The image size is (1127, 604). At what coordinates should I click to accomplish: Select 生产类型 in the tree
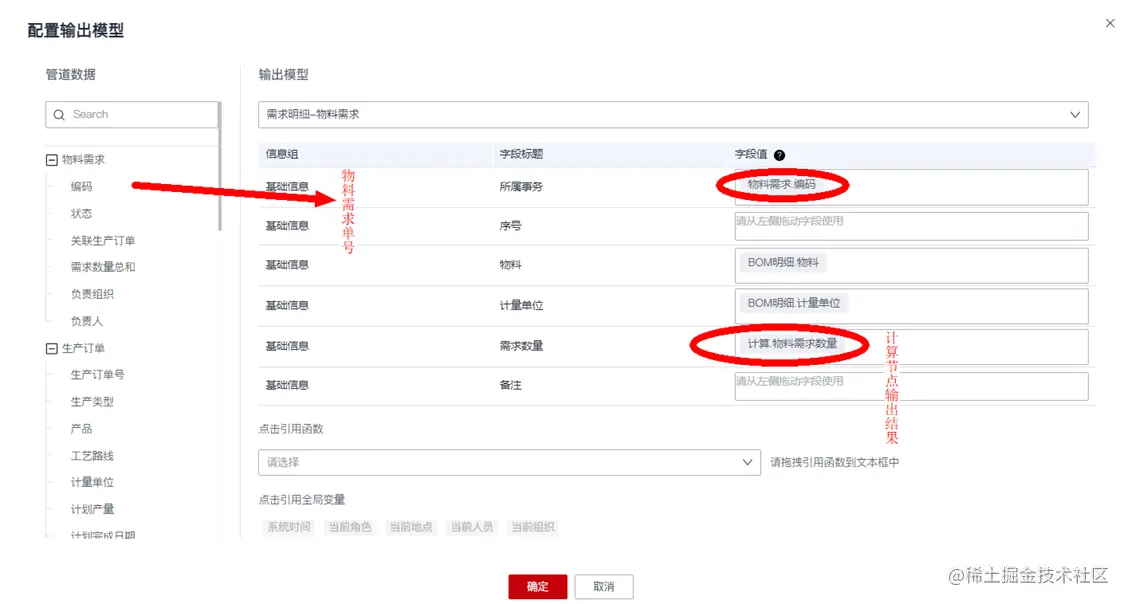pos(92,402)
